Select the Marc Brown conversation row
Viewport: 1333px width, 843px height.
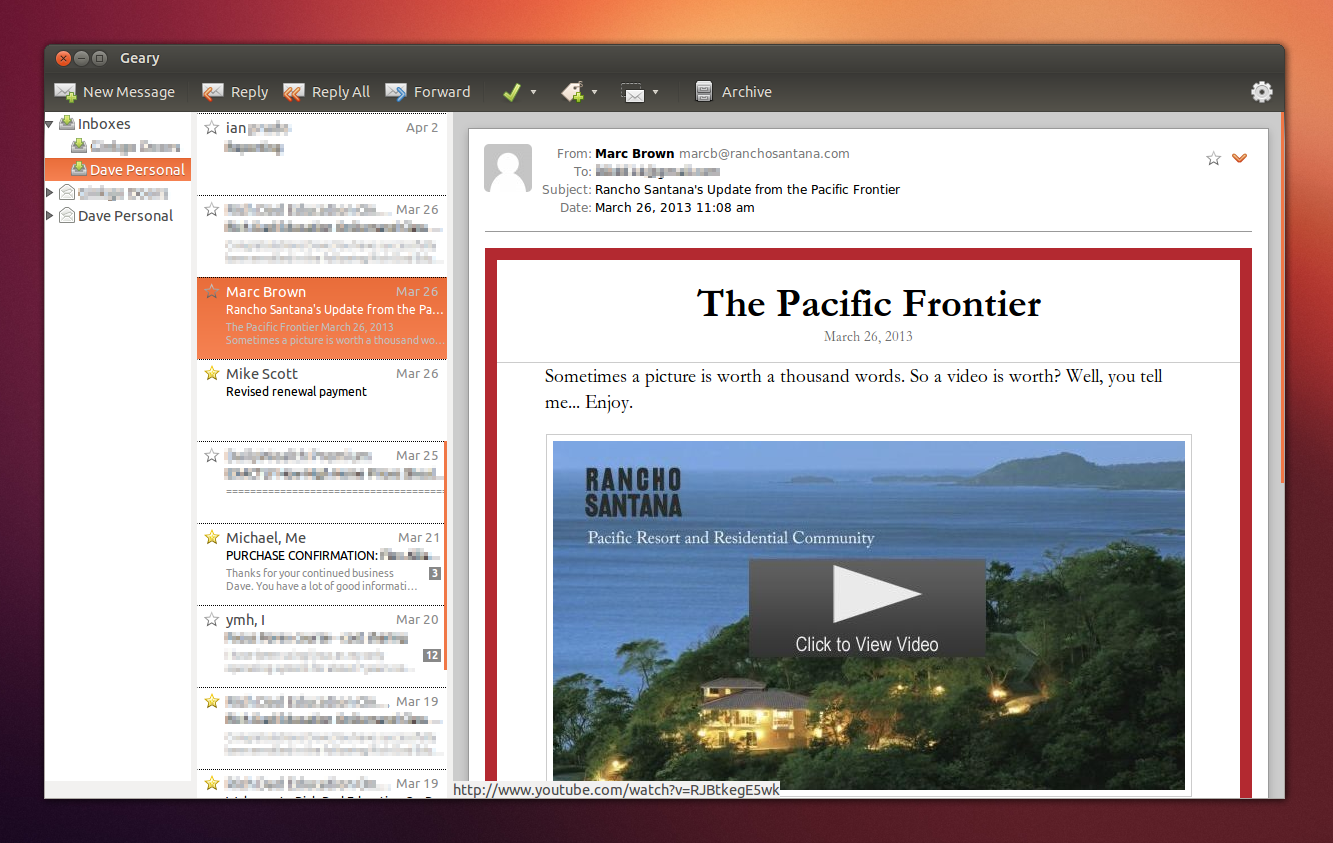click(322, 318)
